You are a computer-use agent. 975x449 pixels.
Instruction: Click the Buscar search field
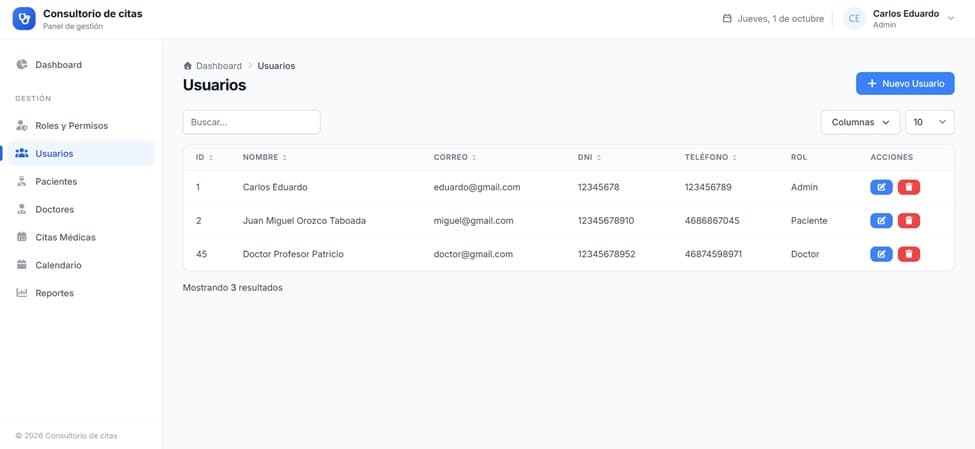pyautogui.click(x=251, y=123)
